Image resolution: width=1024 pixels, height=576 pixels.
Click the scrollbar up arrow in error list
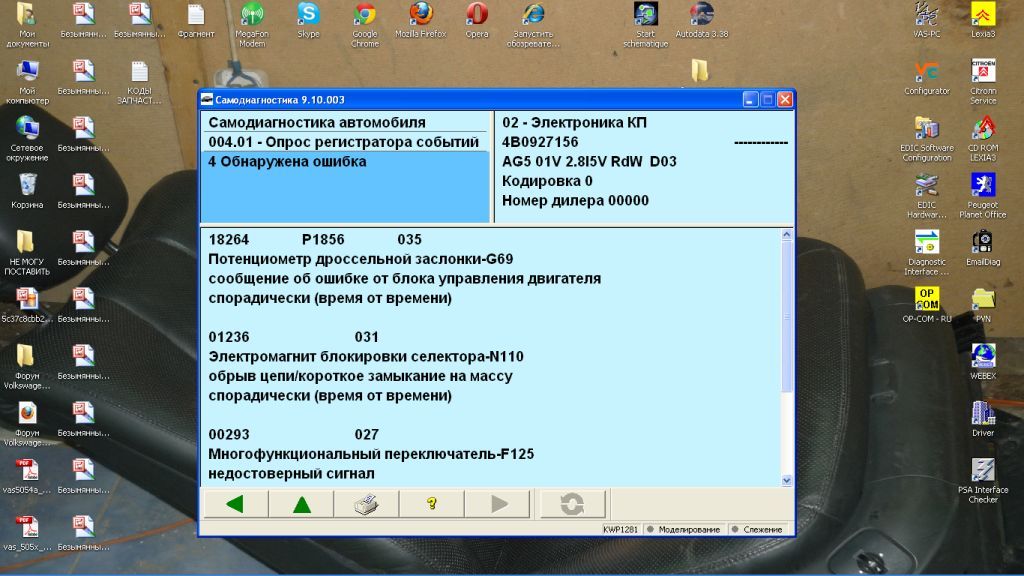point(786,234)
